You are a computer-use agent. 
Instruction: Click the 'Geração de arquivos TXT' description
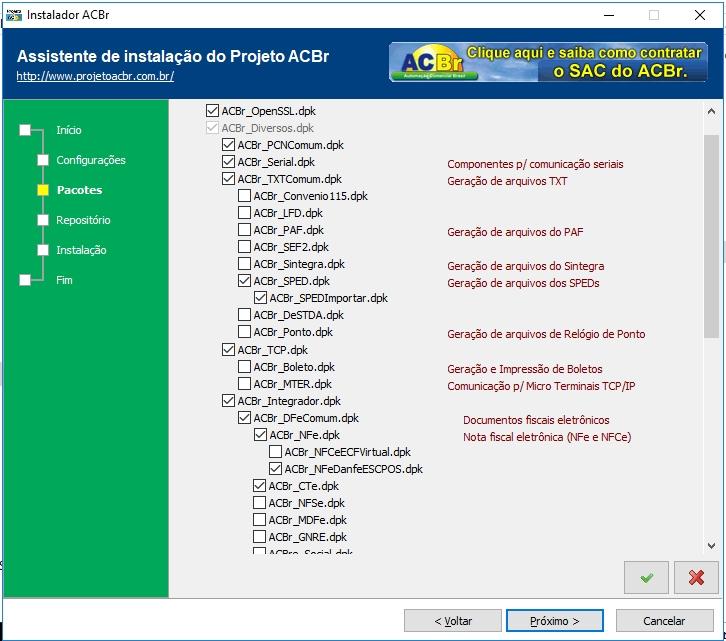(x=507, y=181)
